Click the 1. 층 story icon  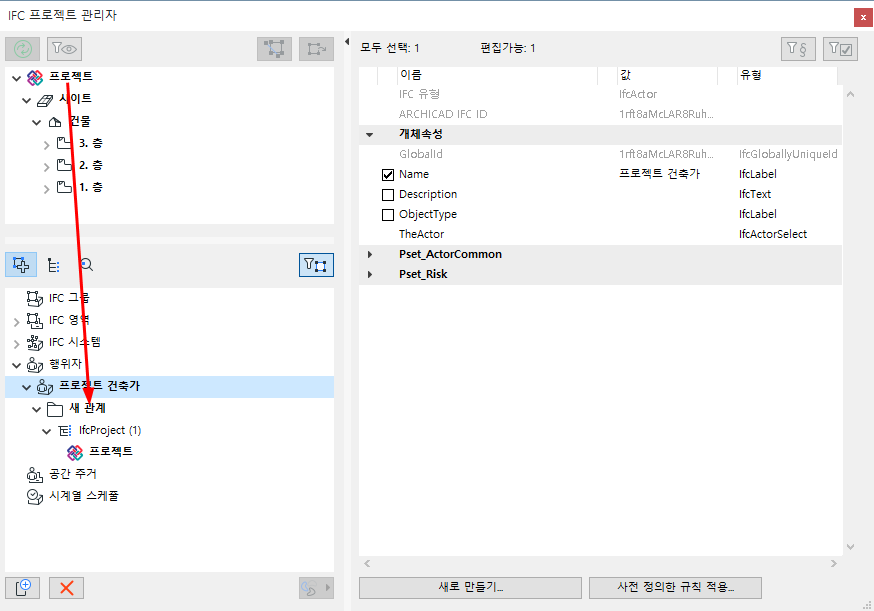pyautogui.click(x=64, y=187)
